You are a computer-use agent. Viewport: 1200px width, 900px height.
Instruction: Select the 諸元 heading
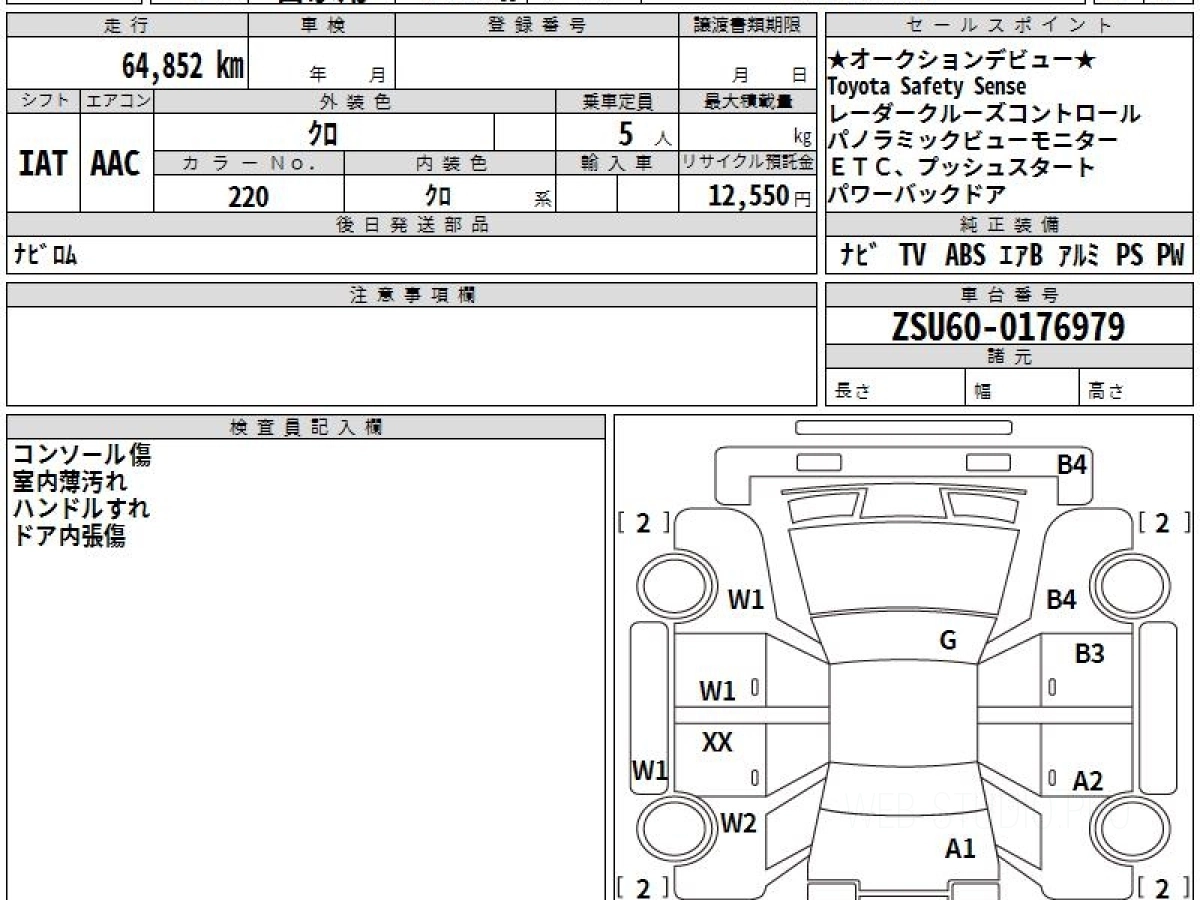click(x=1009, y=357)
